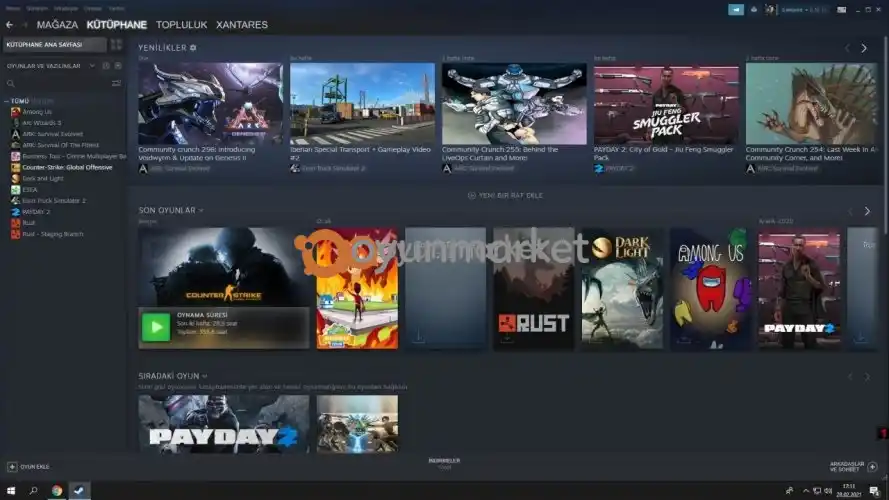Open the sidebar advanced filter icon
889x500 pixels.
click(117, 83)
